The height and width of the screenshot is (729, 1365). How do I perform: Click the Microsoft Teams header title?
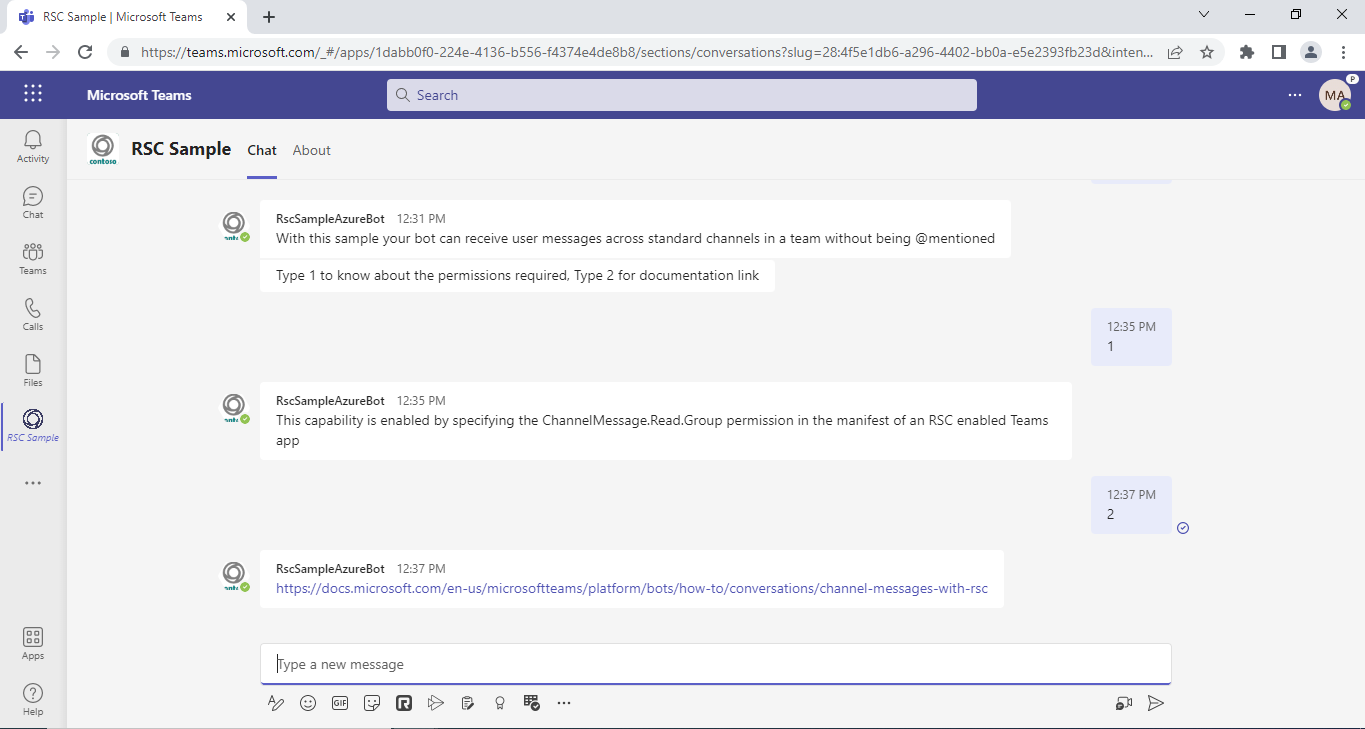point(139,95)
